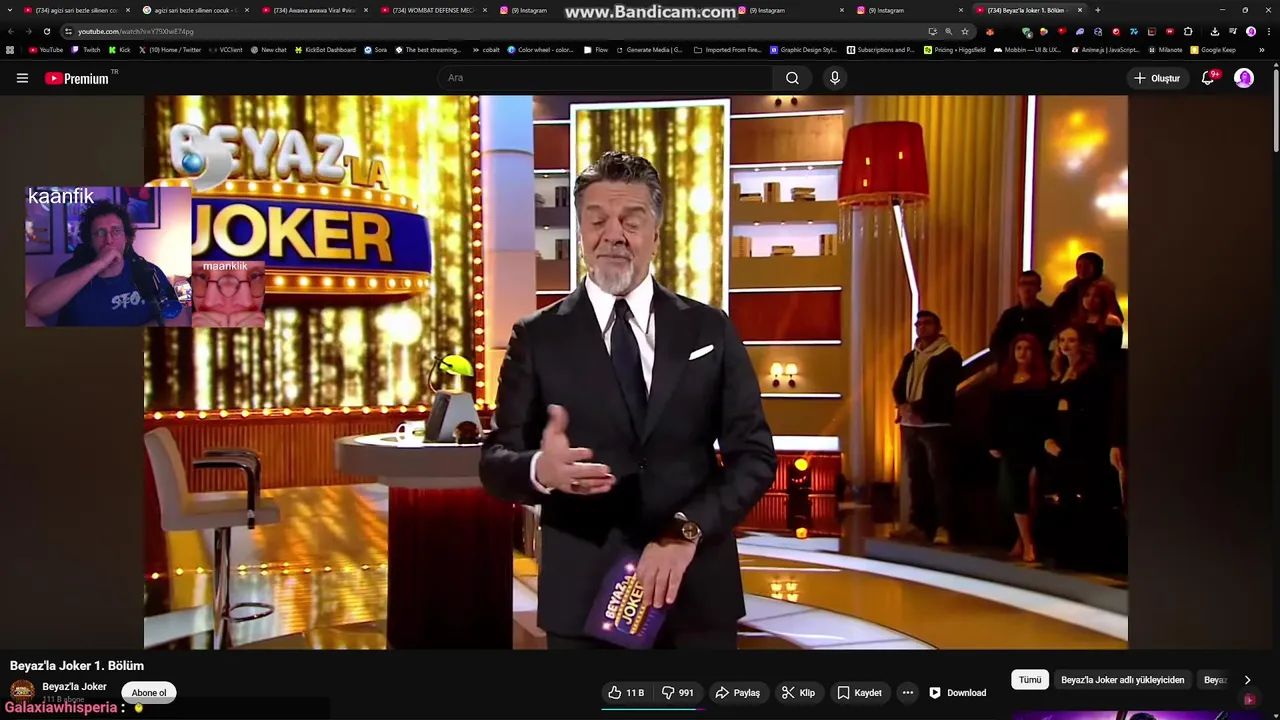Open the Beyaz'la Joker channel avatar
The image size is (1280, 720).
(22, 691)
